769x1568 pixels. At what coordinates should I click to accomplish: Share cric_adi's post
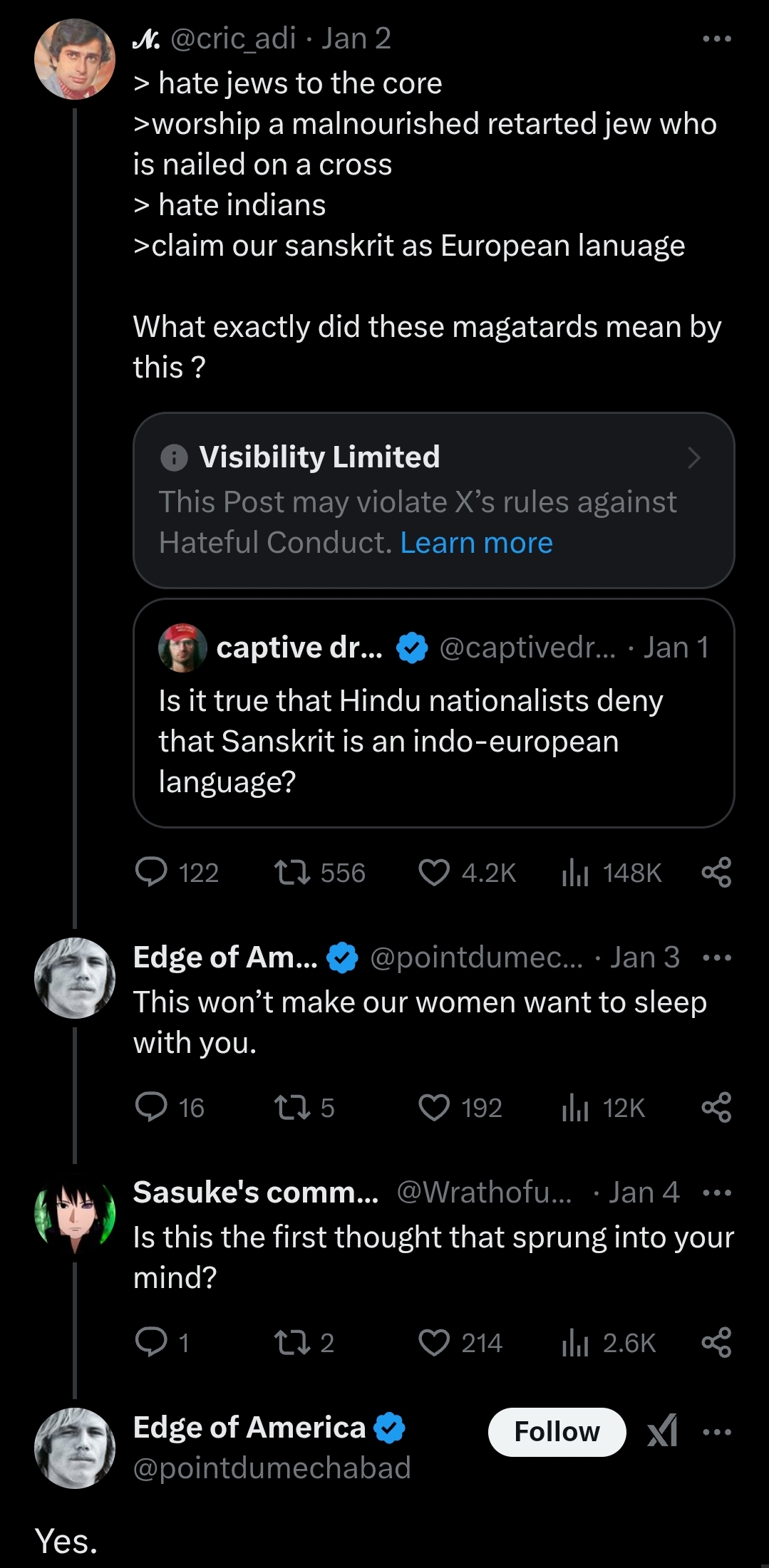click(x=716, y=873)
